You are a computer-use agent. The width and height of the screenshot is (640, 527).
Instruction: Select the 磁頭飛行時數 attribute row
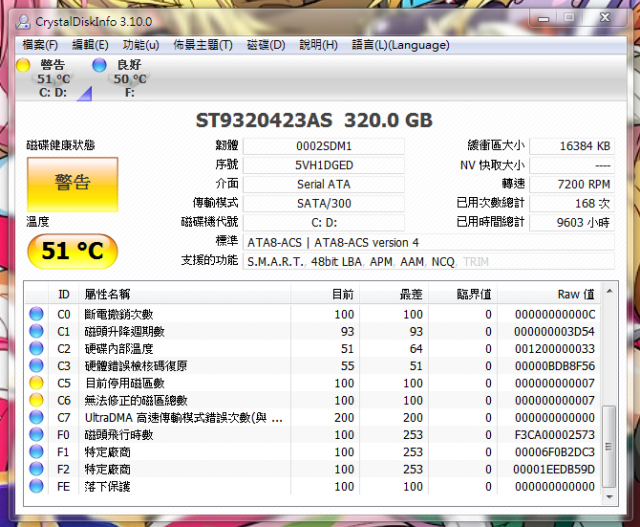312,434
